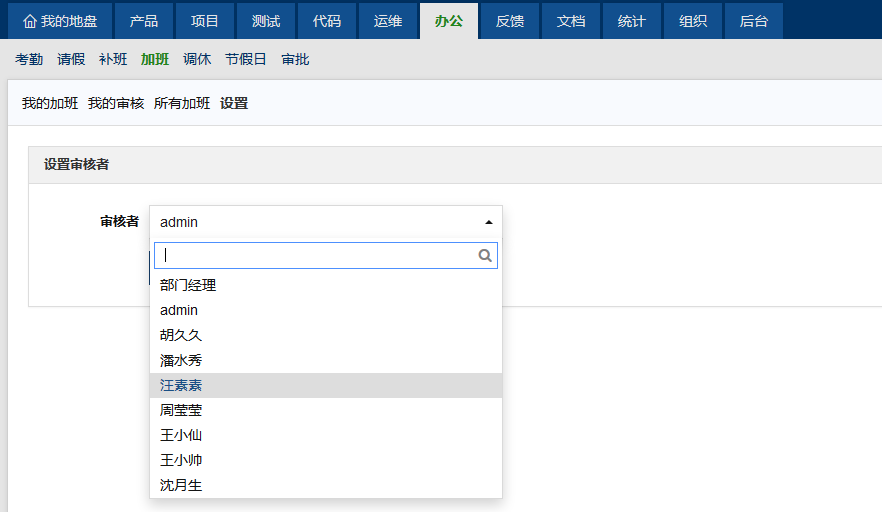The image size is (882, 512).
Task: Select 汪素素 from the reviewer list
Action: pyautogui.click(x=181, y=385)
